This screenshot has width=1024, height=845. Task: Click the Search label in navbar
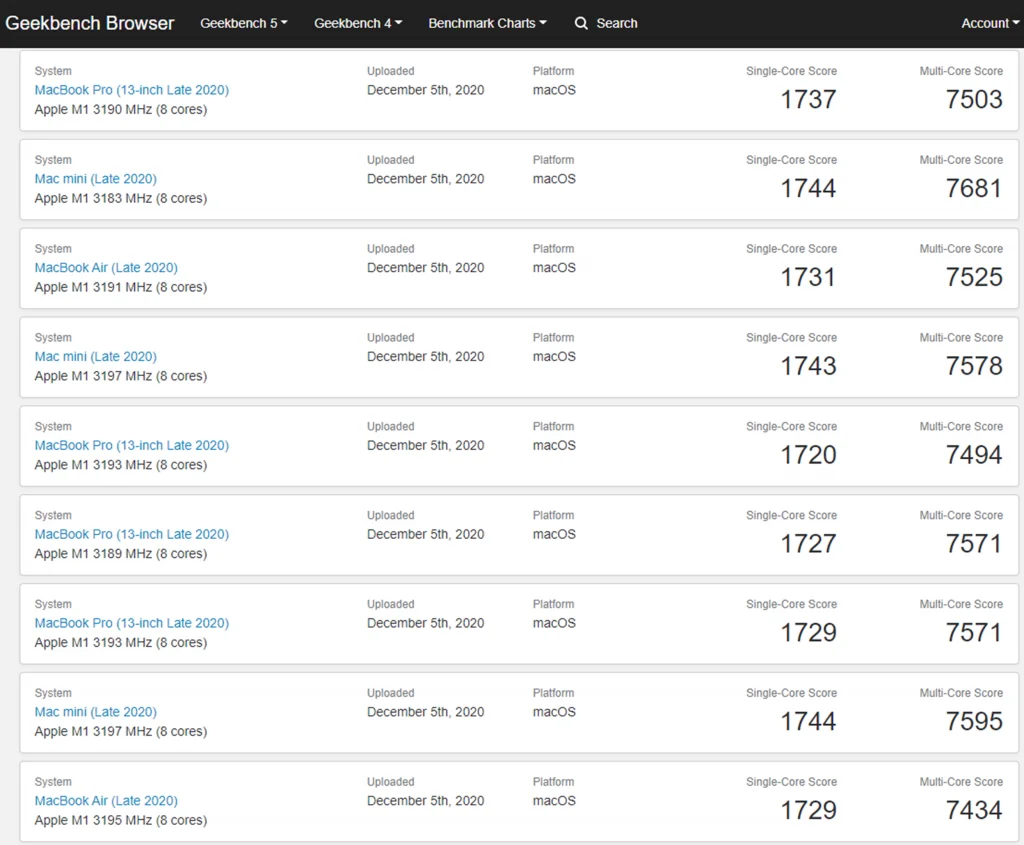pyautogui.click(x=616, y=24)
